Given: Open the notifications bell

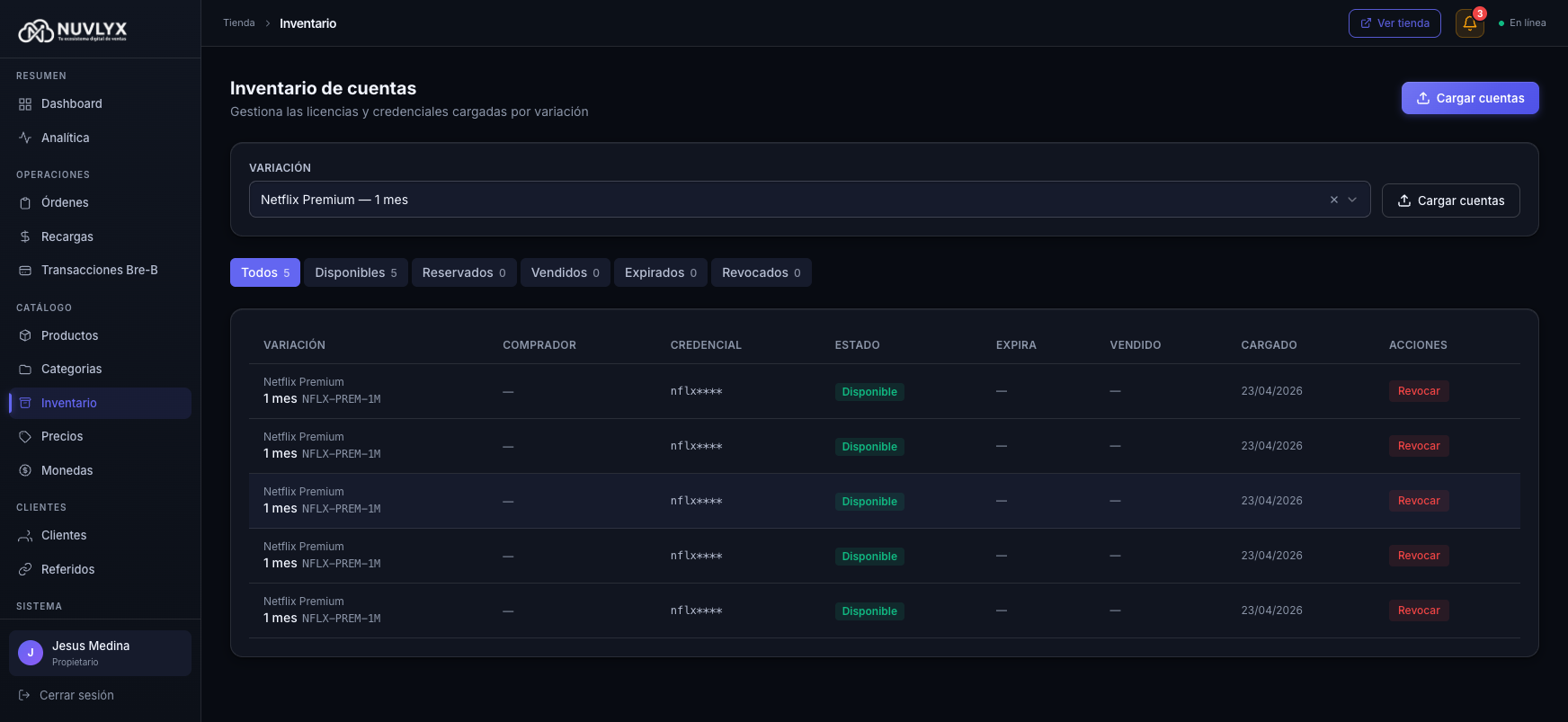Looking at the screenshot, I should (x=1470, y=23).
